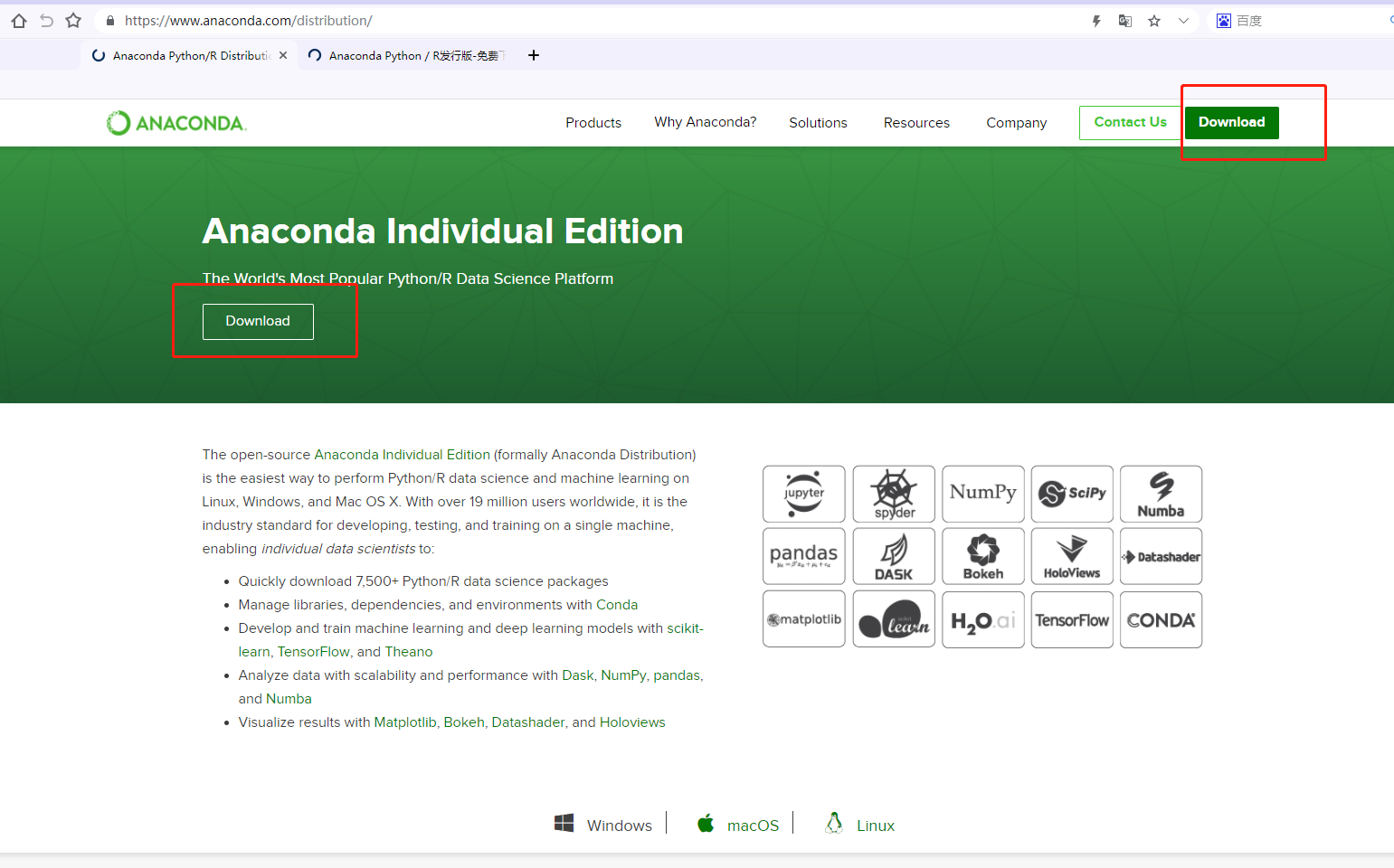Select the Windows installer tab
Screen dimensions: 1394x868
[x=620, y=826]
